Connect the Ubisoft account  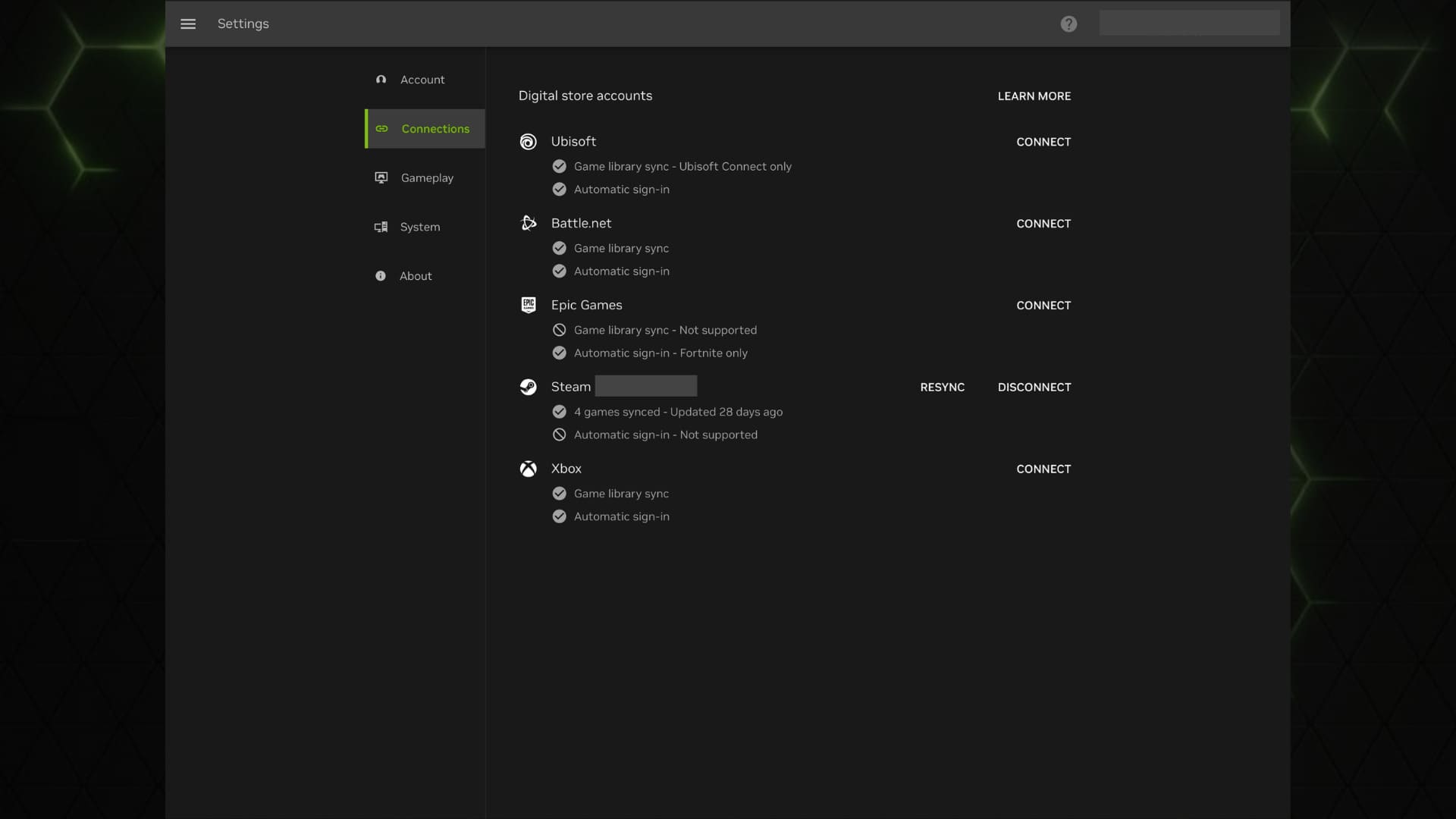click(1043, 142)
